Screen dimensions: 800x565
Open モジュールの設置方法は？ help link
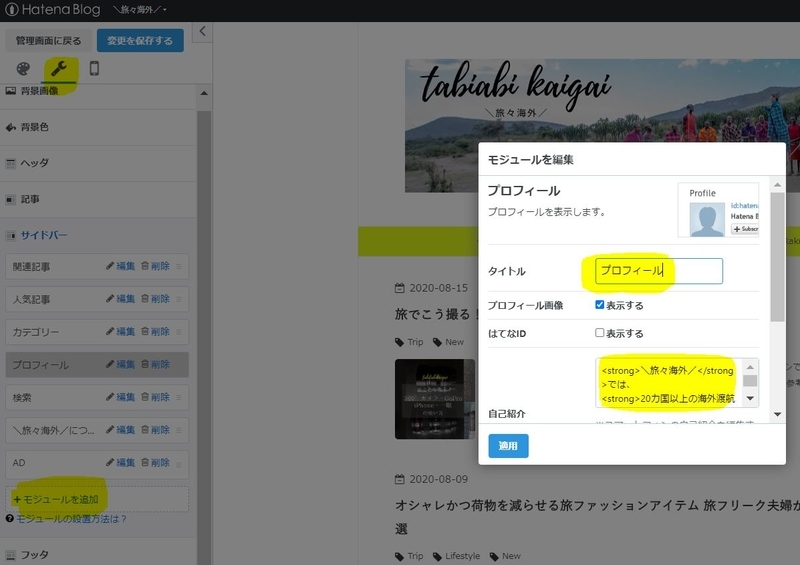coord(71,519)
